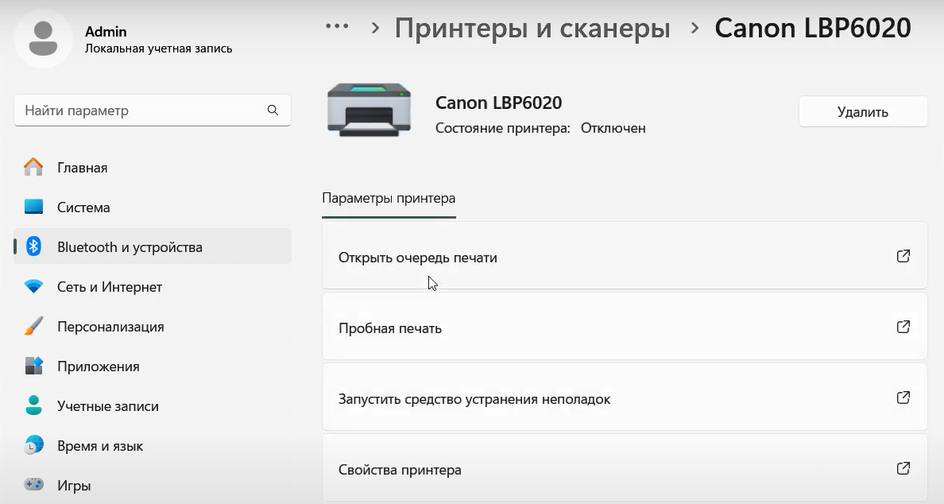
Task: Open Персонализация section
Action: 152,326
